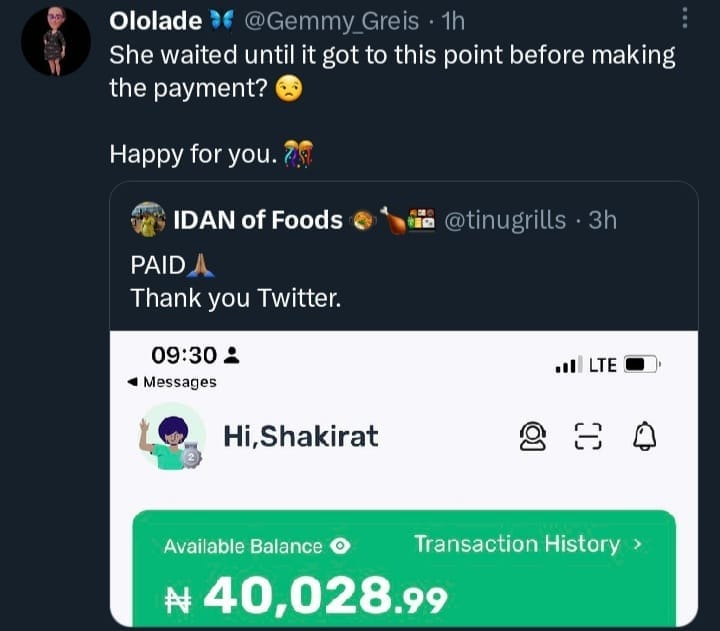
Task: Tap the QR scan icon
Action: (588, 436)
